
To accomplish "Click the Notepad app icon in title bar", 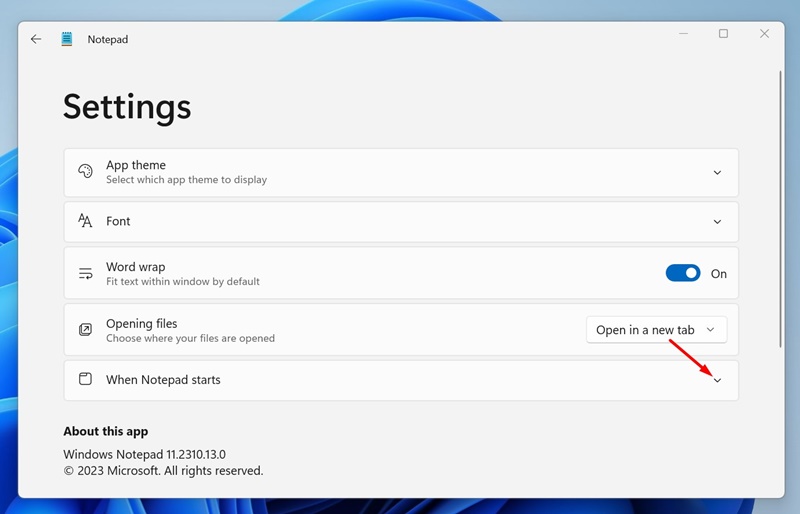I will tap(67, 39).
